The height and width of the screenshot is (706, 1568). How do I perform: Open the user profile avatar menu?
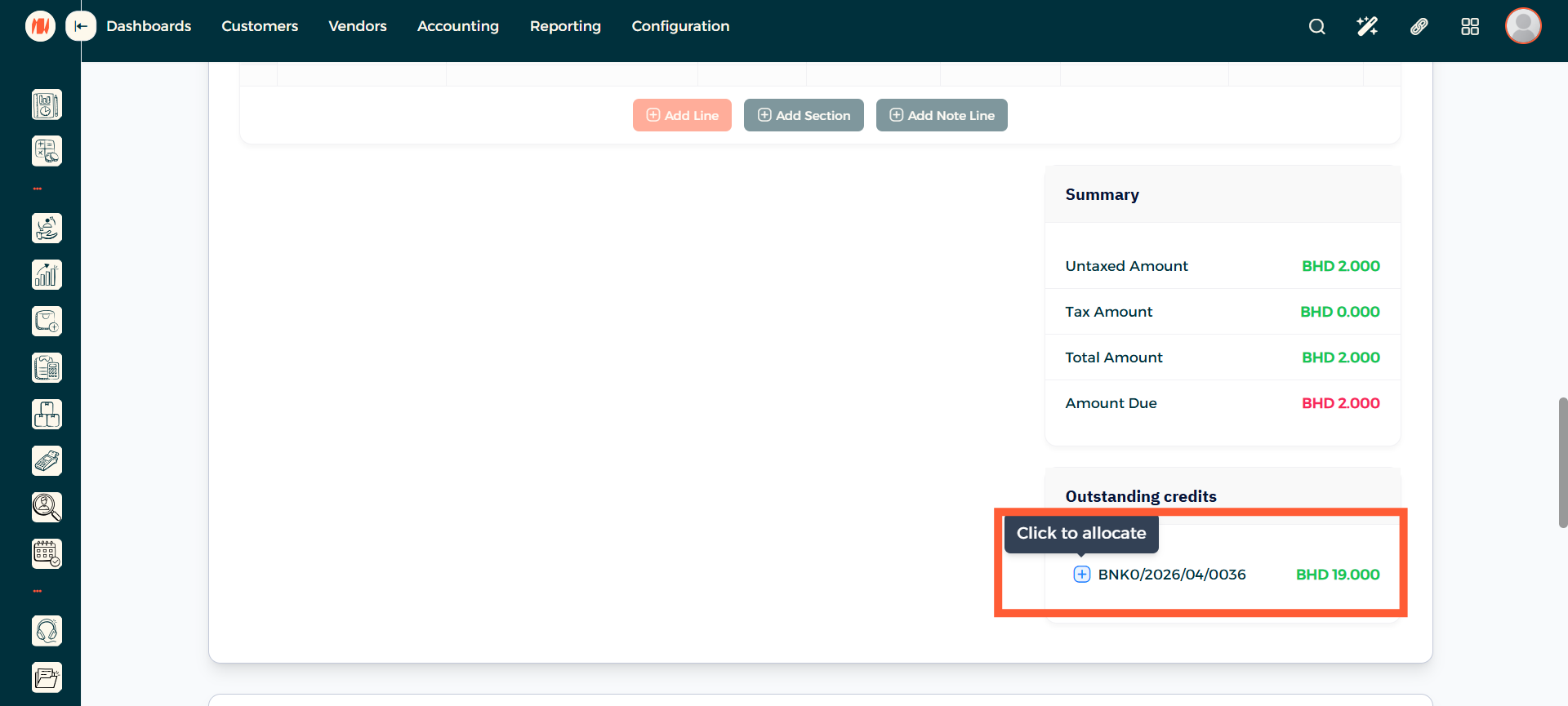[x=1522, y=26]
